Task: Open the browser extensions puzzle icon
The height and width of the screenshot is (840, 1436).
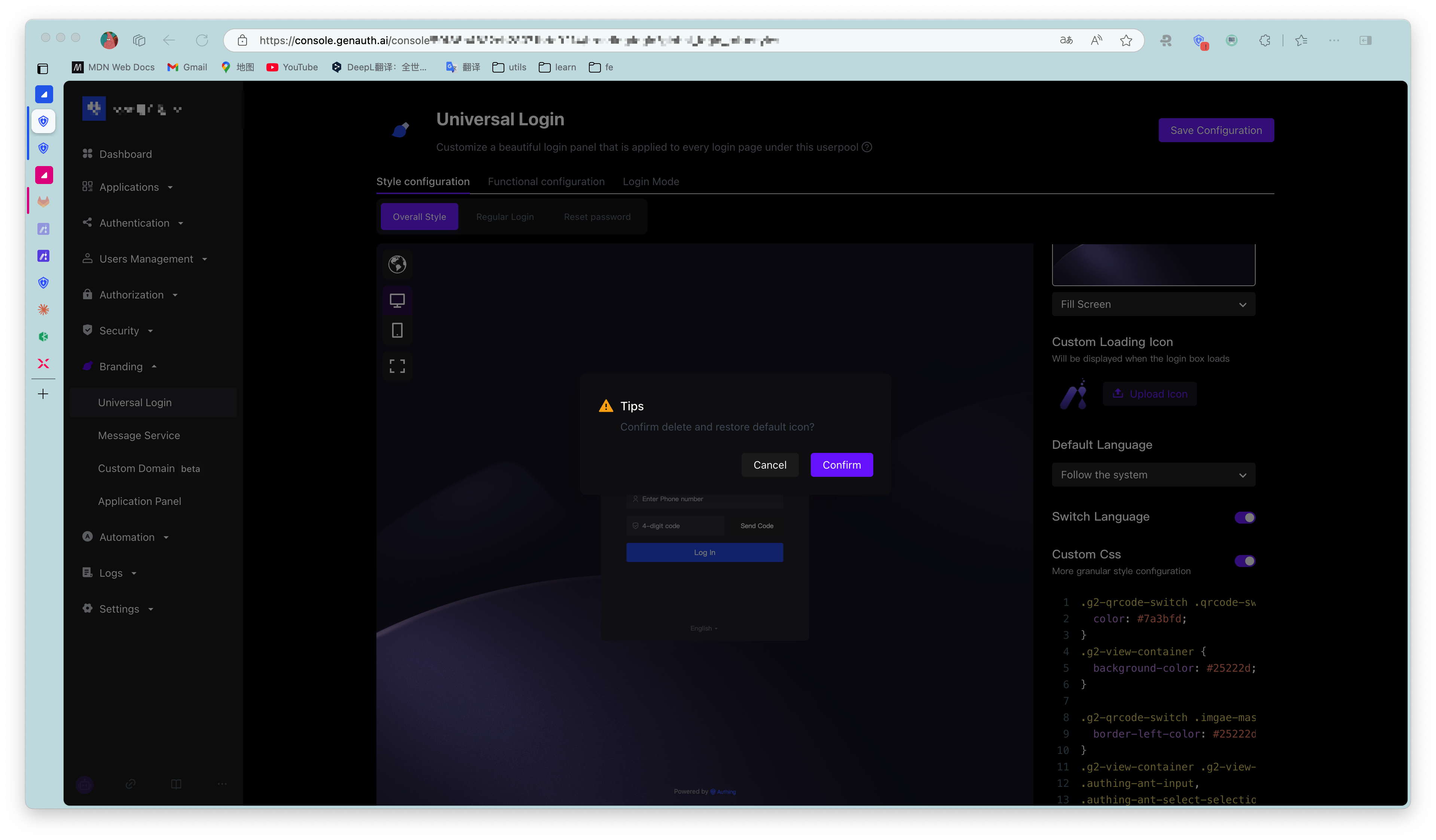Action: point(1265,40)
